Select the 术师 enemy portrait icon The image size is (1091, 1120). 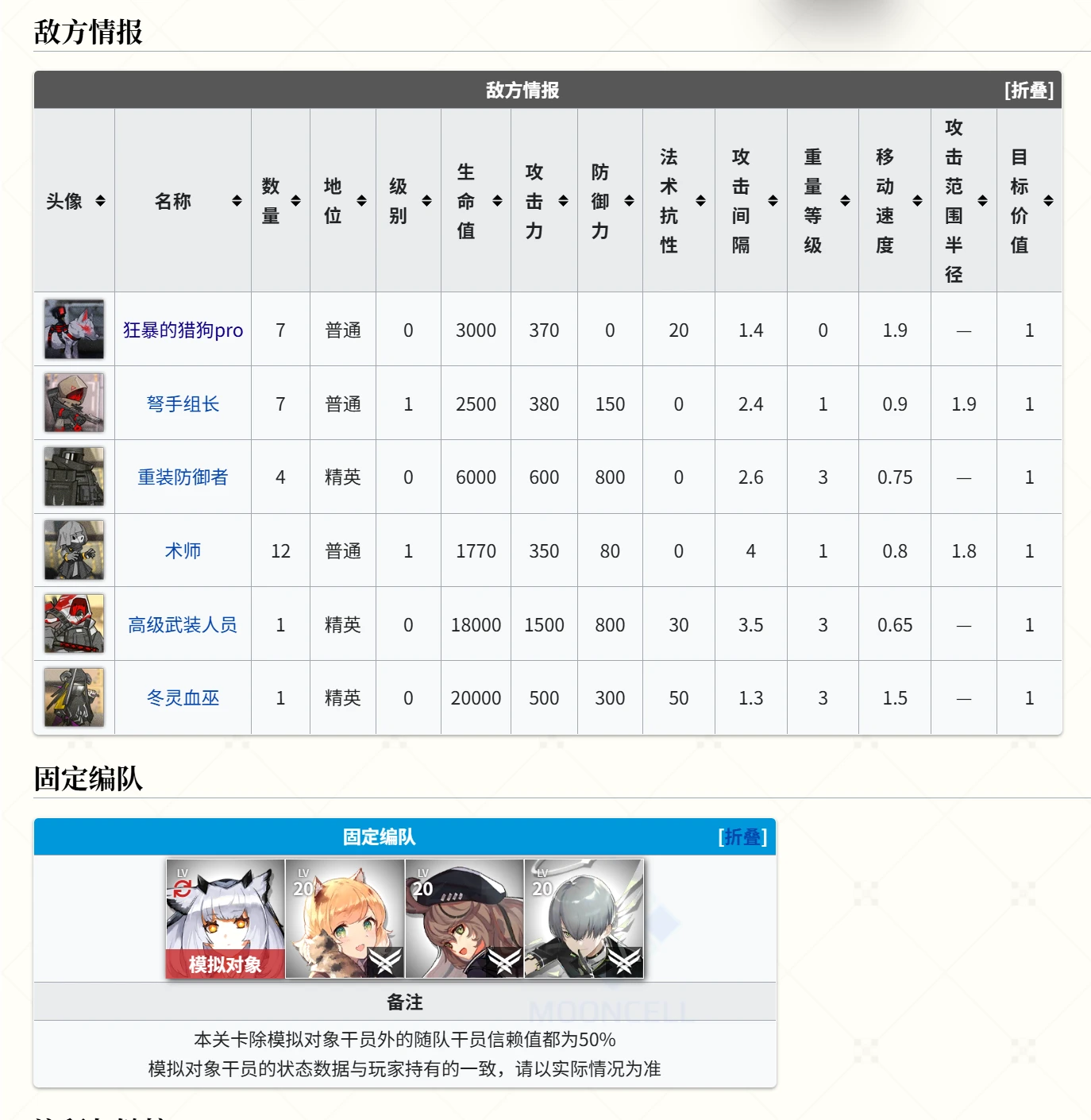(74, 550)
